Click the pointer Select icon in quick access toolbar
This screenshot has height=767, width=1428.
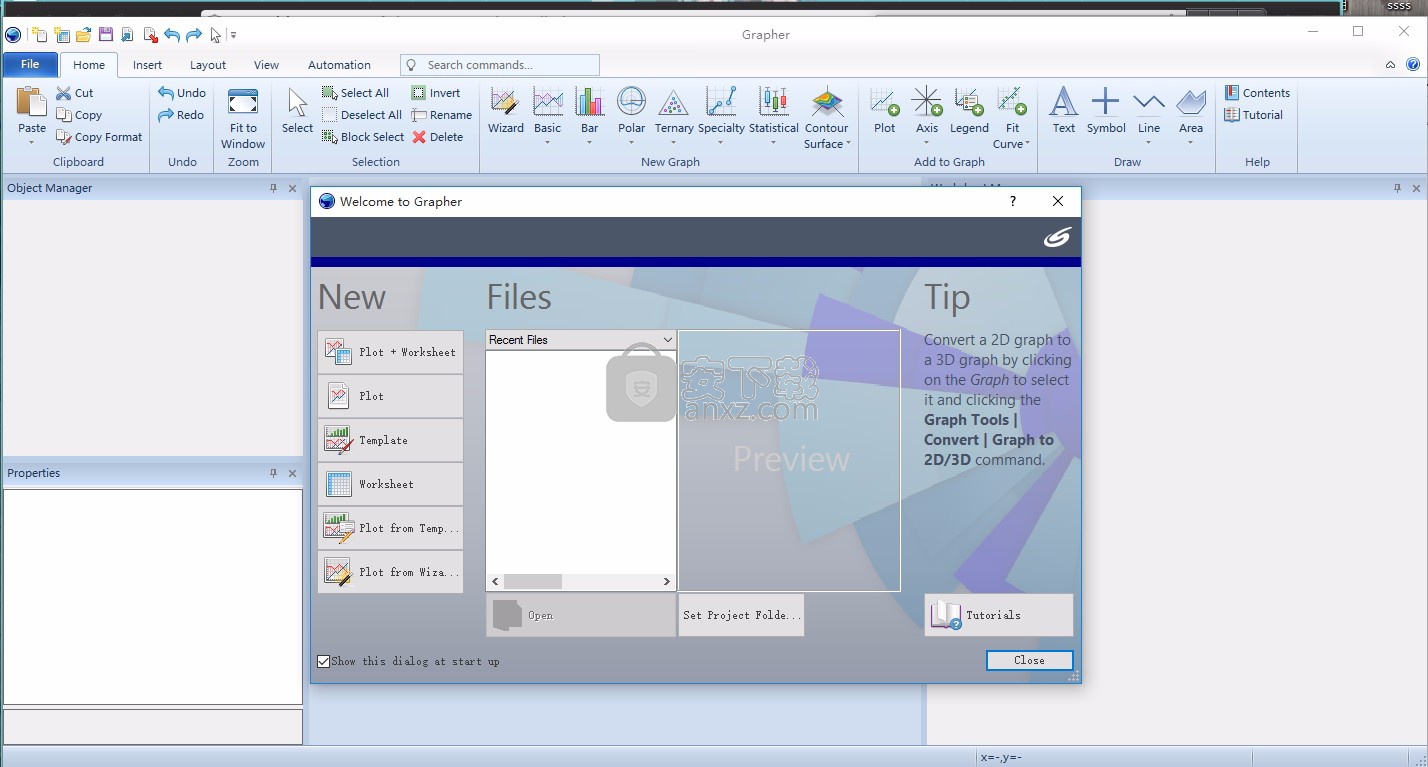pyautogui.click(x=215, y=35)
